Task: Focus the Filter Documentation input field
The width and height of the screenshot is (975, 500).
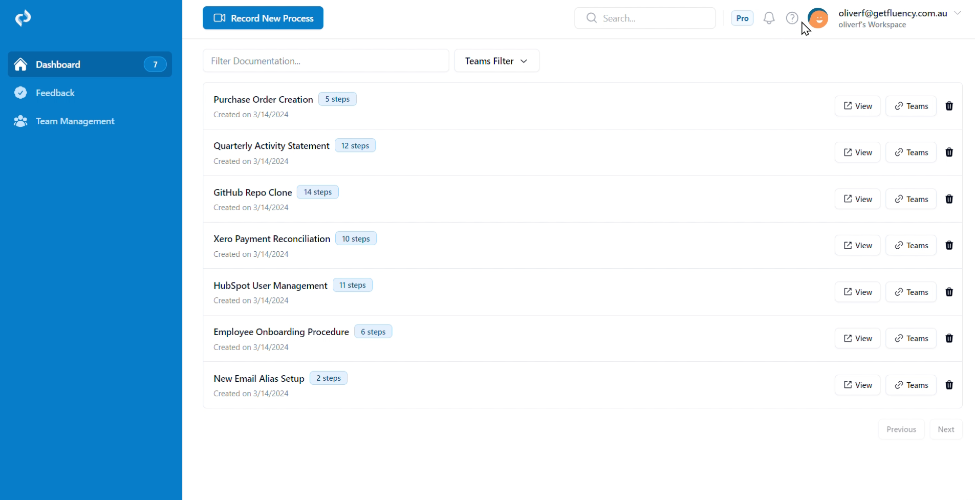Action: click(326, 61)
